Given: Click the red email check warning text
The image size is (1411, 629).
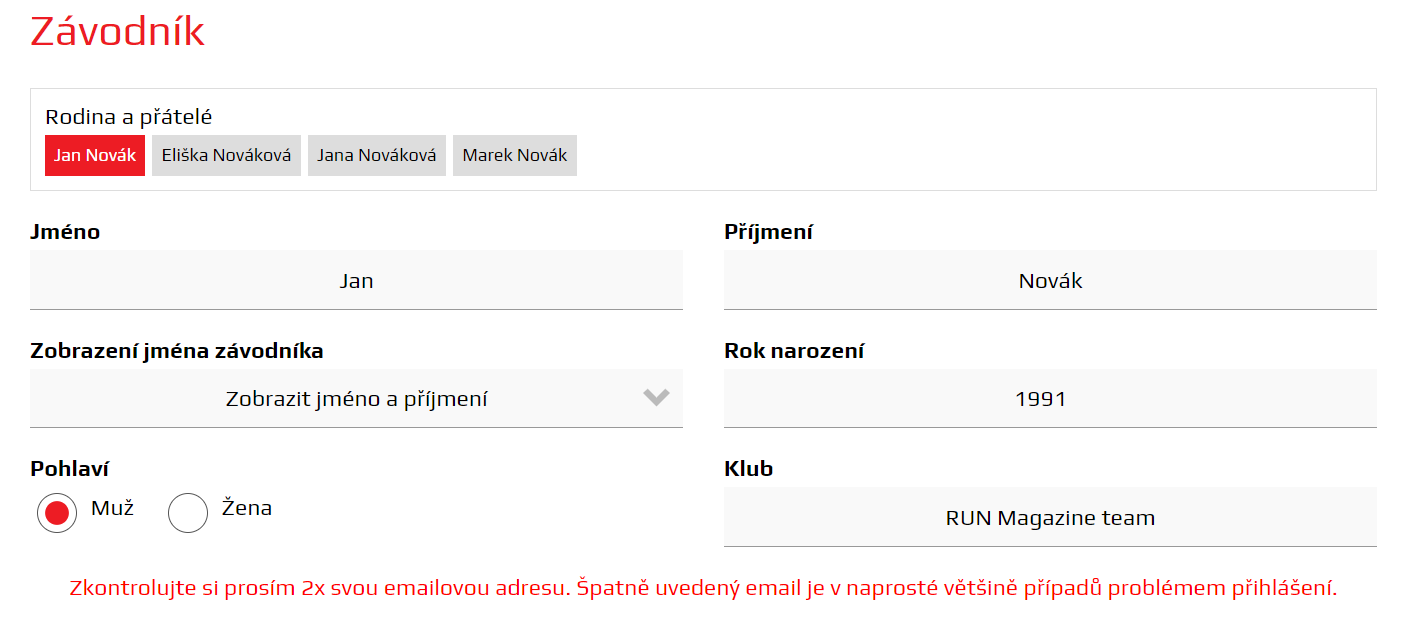Looking at the screenshot, I should click(x=703, y=588).
